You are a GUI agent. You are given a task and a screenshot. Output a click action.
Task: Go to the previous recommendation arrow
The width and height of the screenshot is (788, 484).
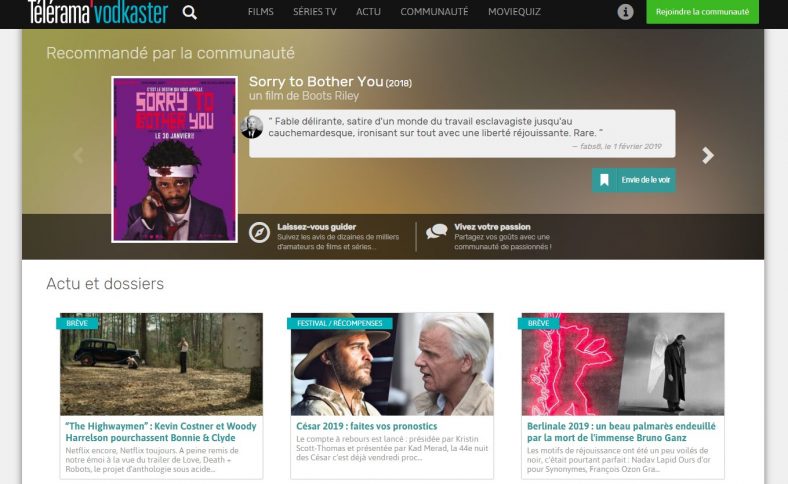[78, 155]
